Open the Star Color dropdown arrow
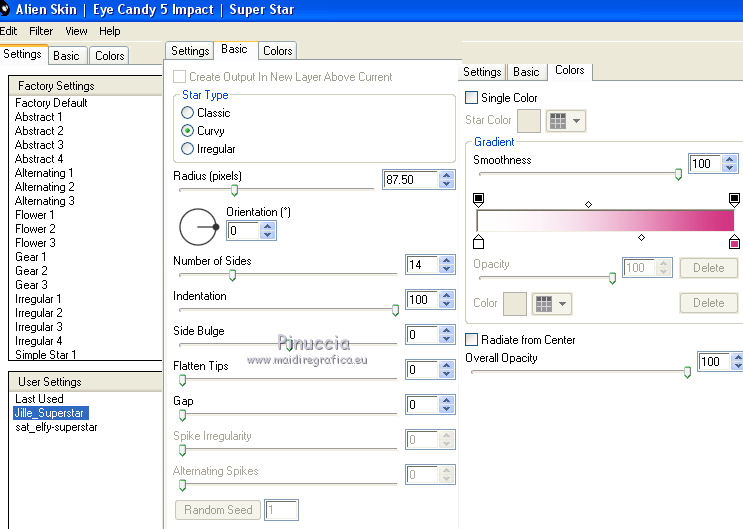 [576, 121]
